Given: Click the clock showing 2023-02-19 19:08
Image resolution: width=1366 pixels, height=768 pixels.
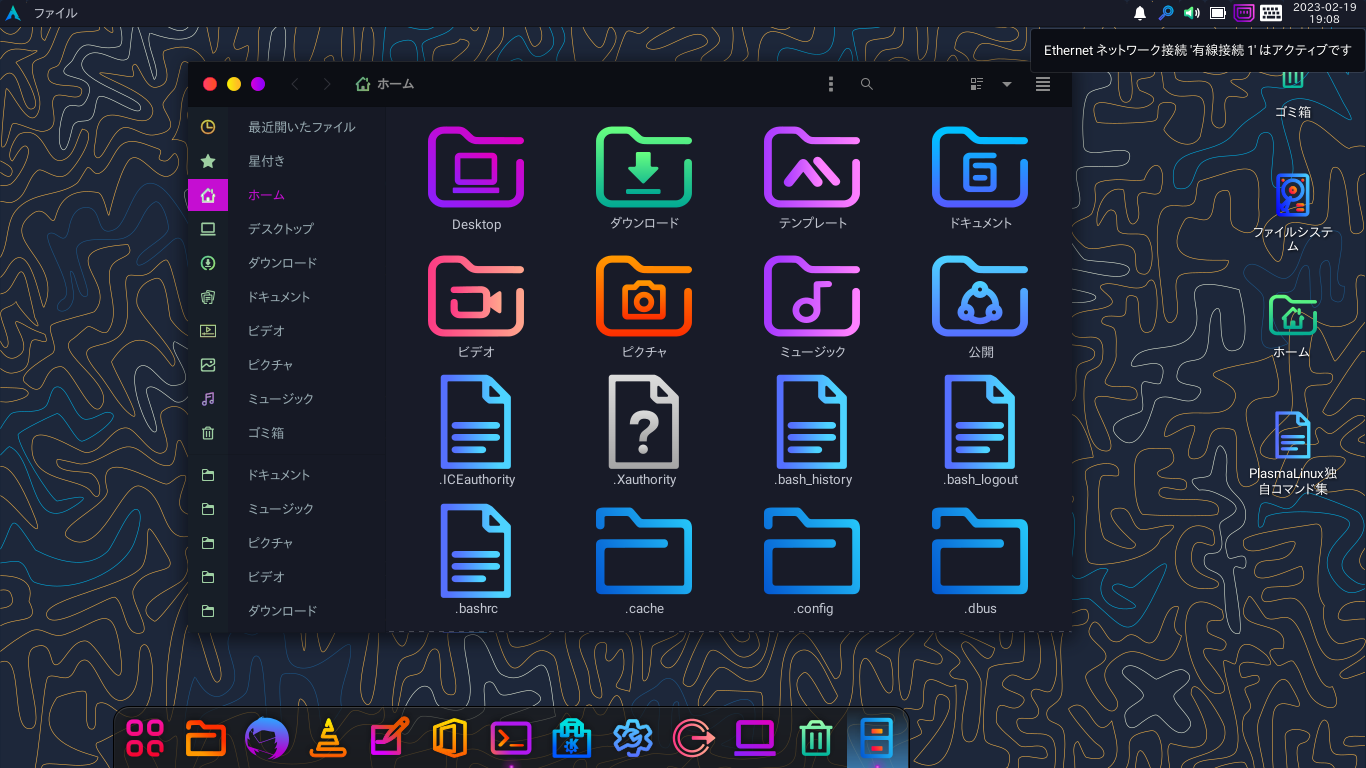Looking at the screenshot, I should tap(1324, 13).
